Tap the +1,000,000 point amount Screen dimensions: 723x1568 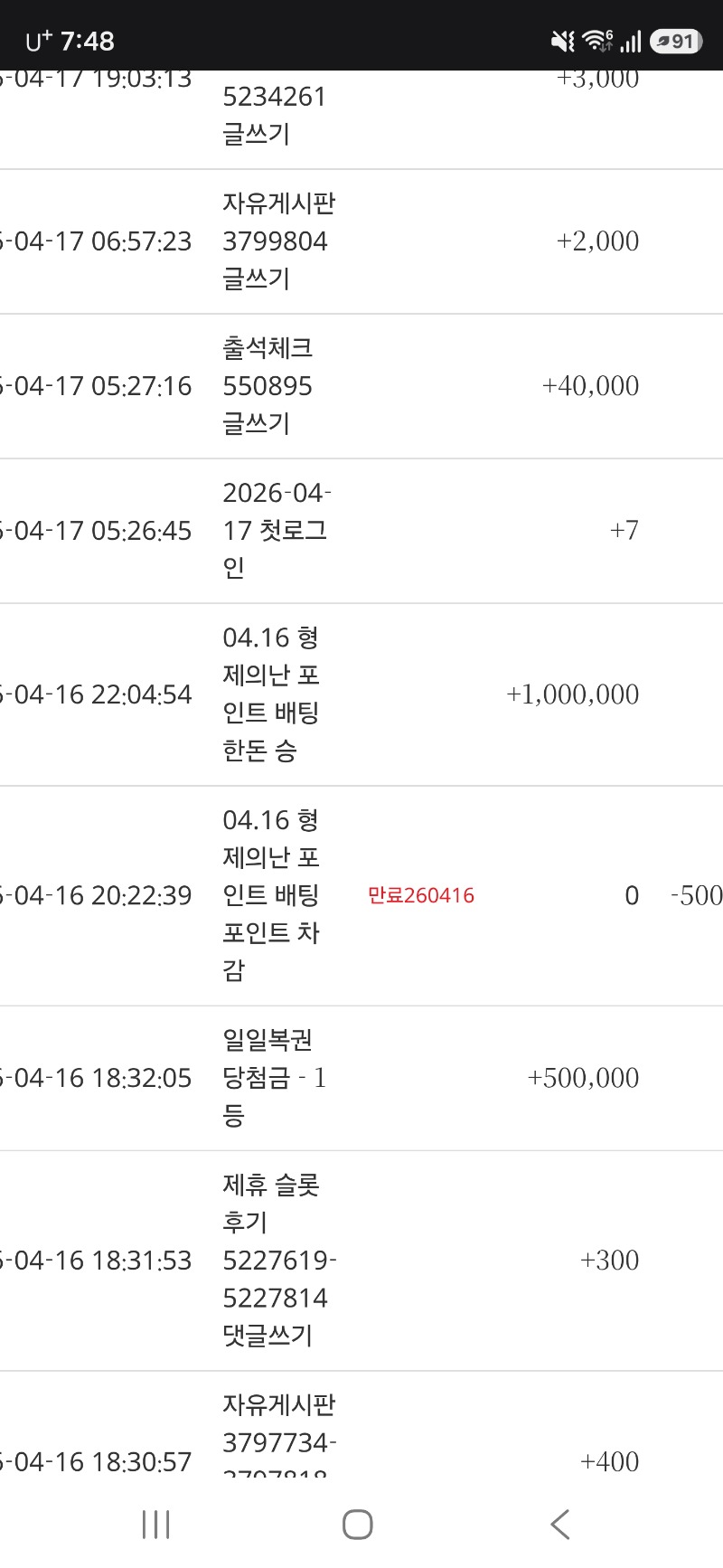coord(572,694)
